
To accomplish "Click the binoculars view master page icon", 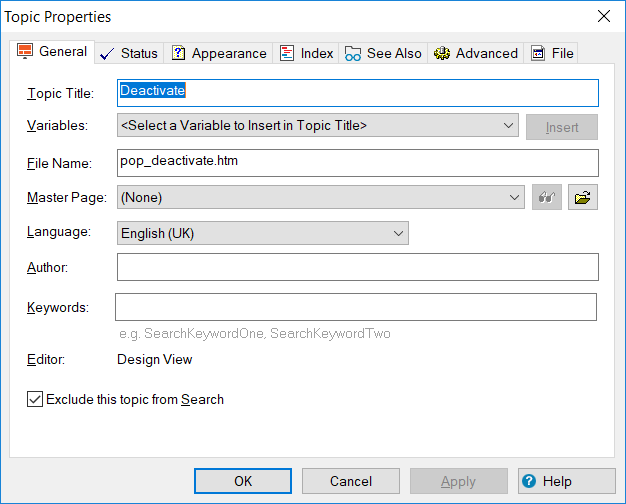I will tap(547, 197).
